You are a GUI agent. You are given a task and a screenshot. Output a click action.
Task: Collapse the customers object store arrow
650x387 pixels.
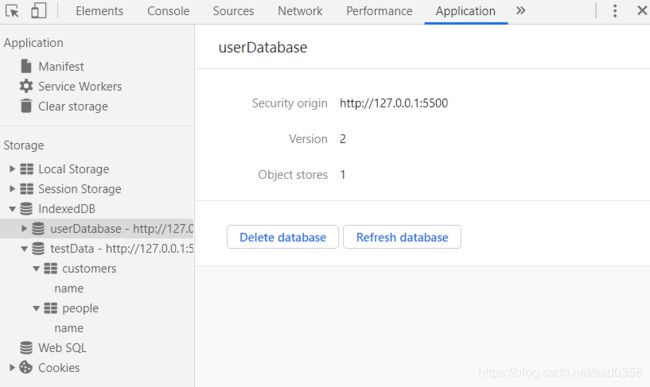(x=36, y=268)
